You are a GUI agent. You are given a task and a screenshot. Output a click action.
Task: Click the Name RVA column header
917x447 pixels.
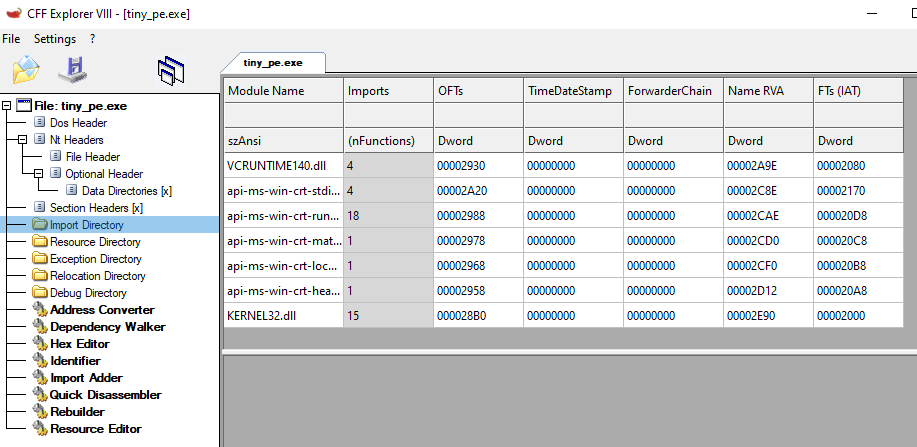[x=768, y=91]
